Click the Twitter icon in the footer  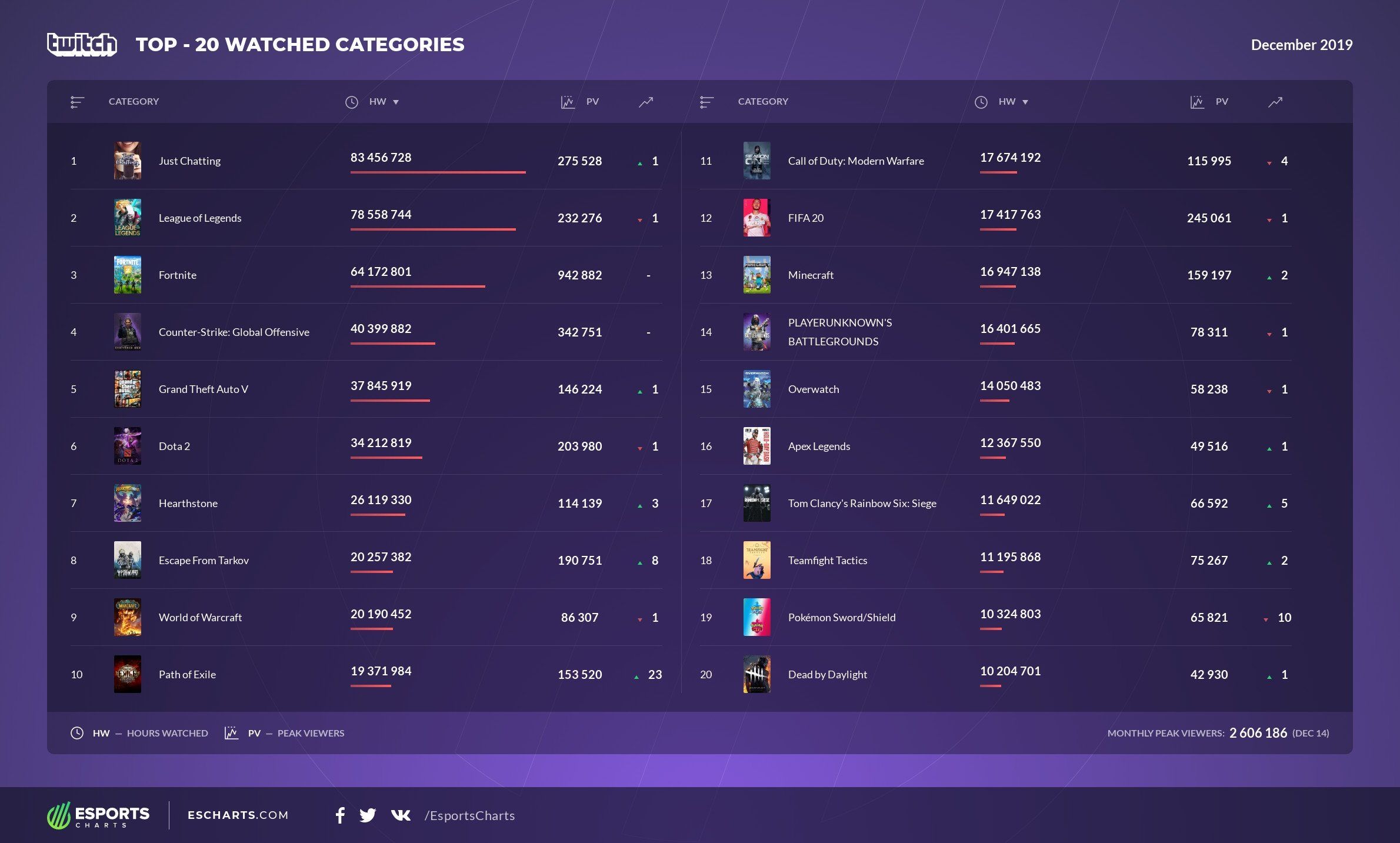(368, 815)
